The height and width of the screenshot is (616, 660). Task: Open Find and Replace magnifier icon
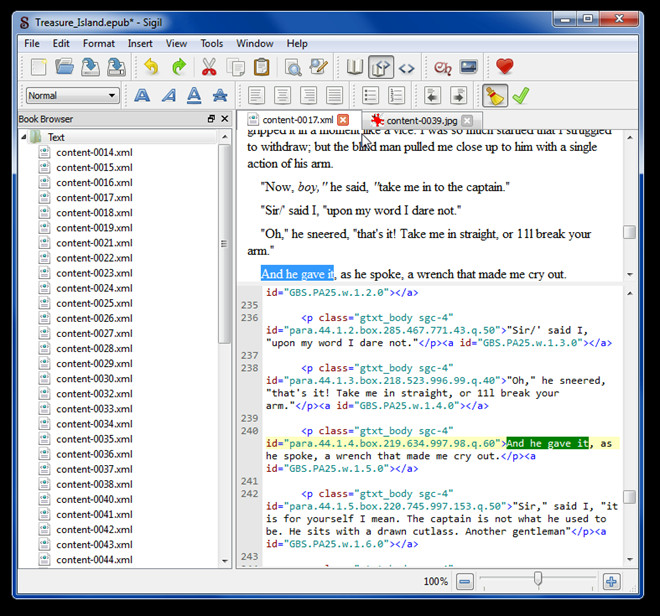(x=293, y=67)
